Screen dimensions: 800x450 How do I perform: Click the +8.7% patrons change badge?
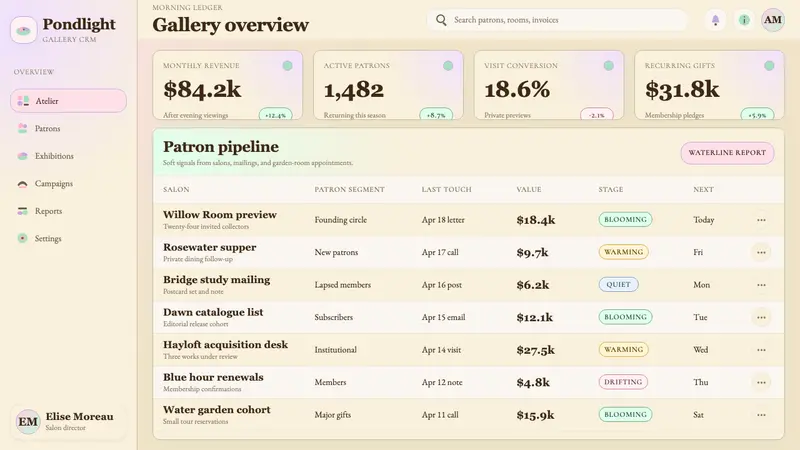(436, 114)
